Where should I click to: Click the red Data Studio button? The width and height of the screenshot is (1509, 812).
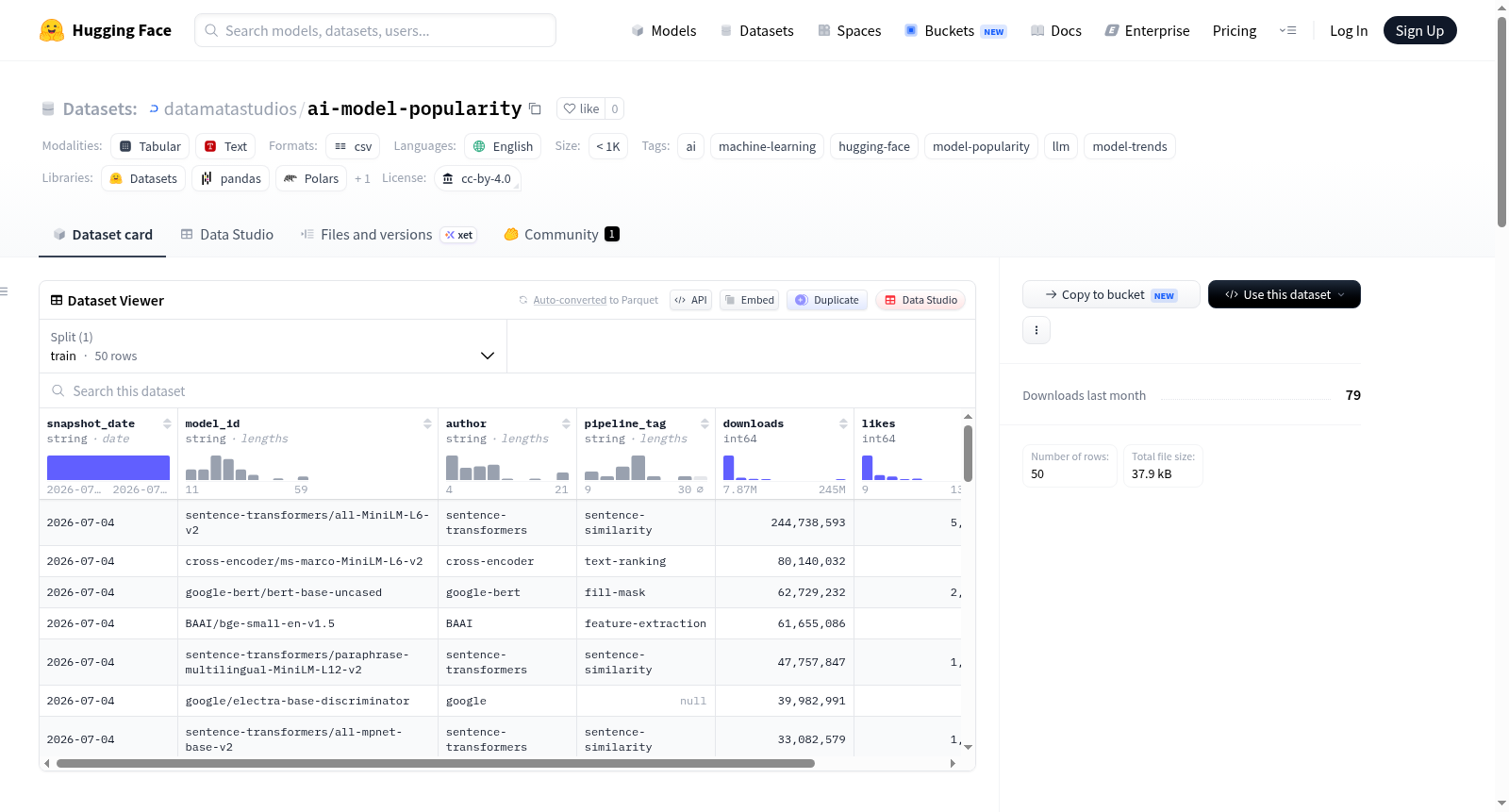pyautogui.click(x=920, y=300)
